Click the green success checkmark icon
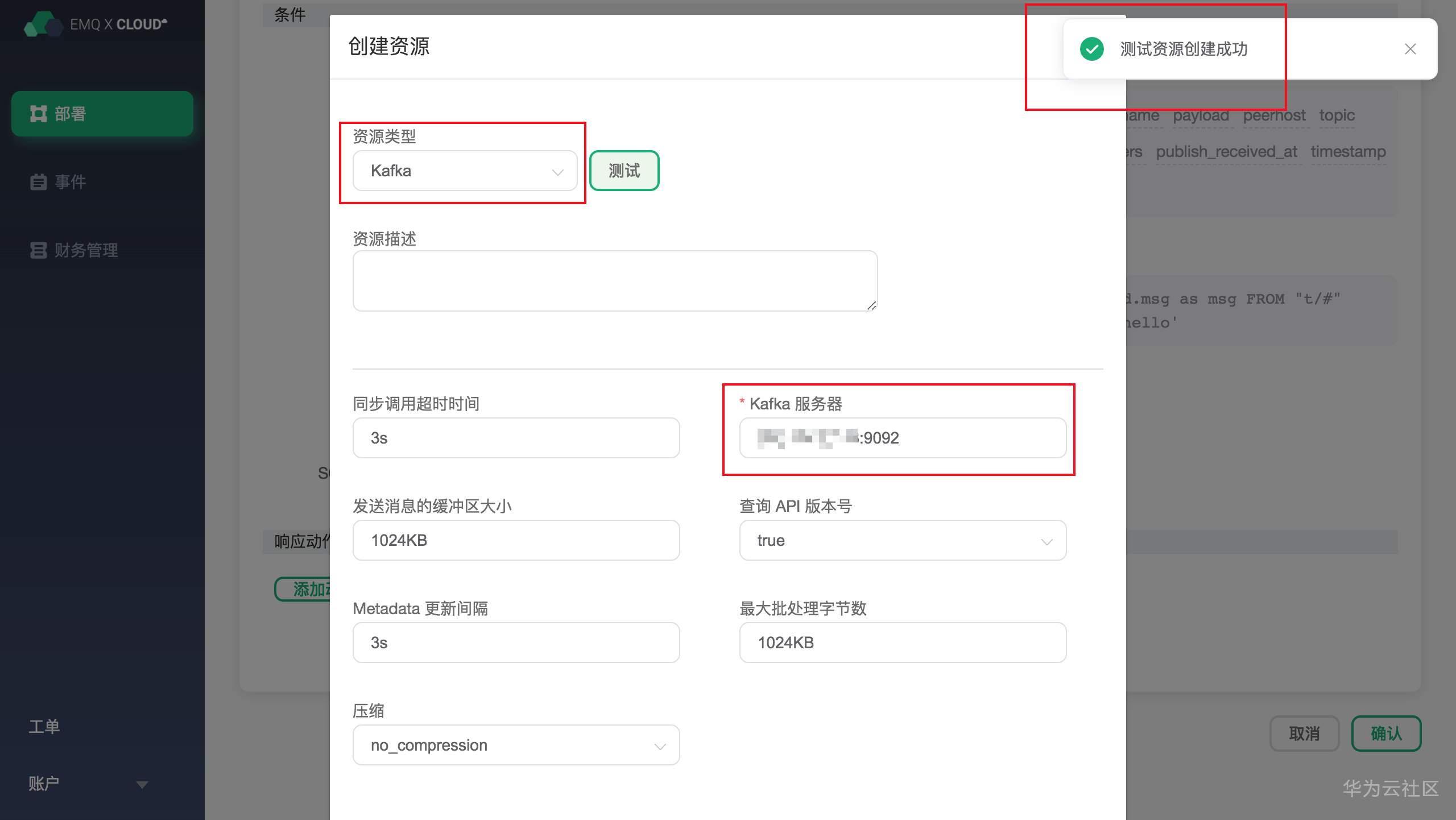This screenshot has width=1456, height=820. click(1091, 49)
